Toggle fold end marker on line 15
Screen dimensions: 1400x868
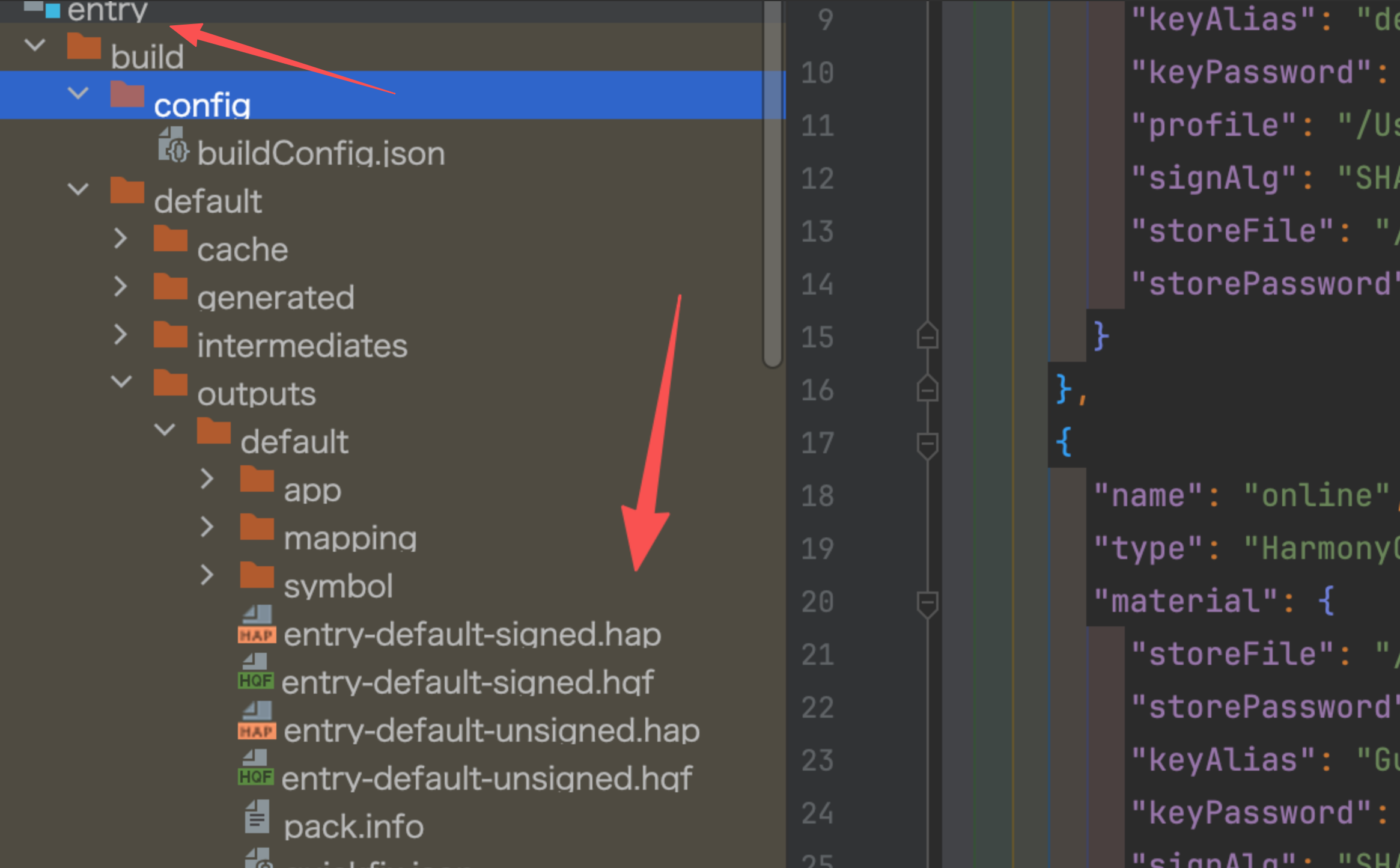[x=927, y=335]
